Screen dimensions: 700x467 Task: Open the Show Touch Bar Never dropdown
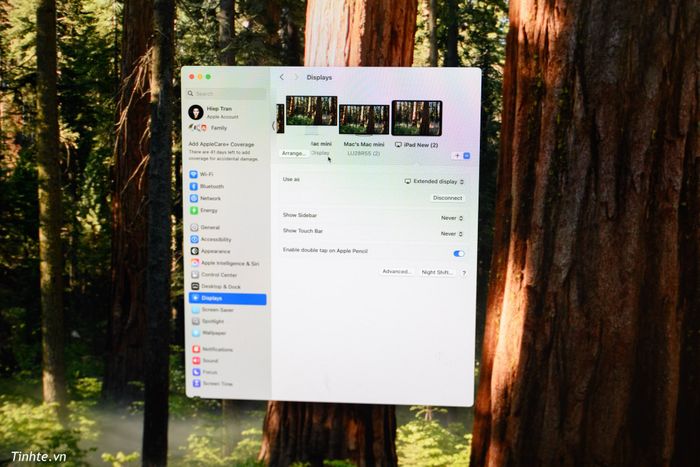click(452, 234)
